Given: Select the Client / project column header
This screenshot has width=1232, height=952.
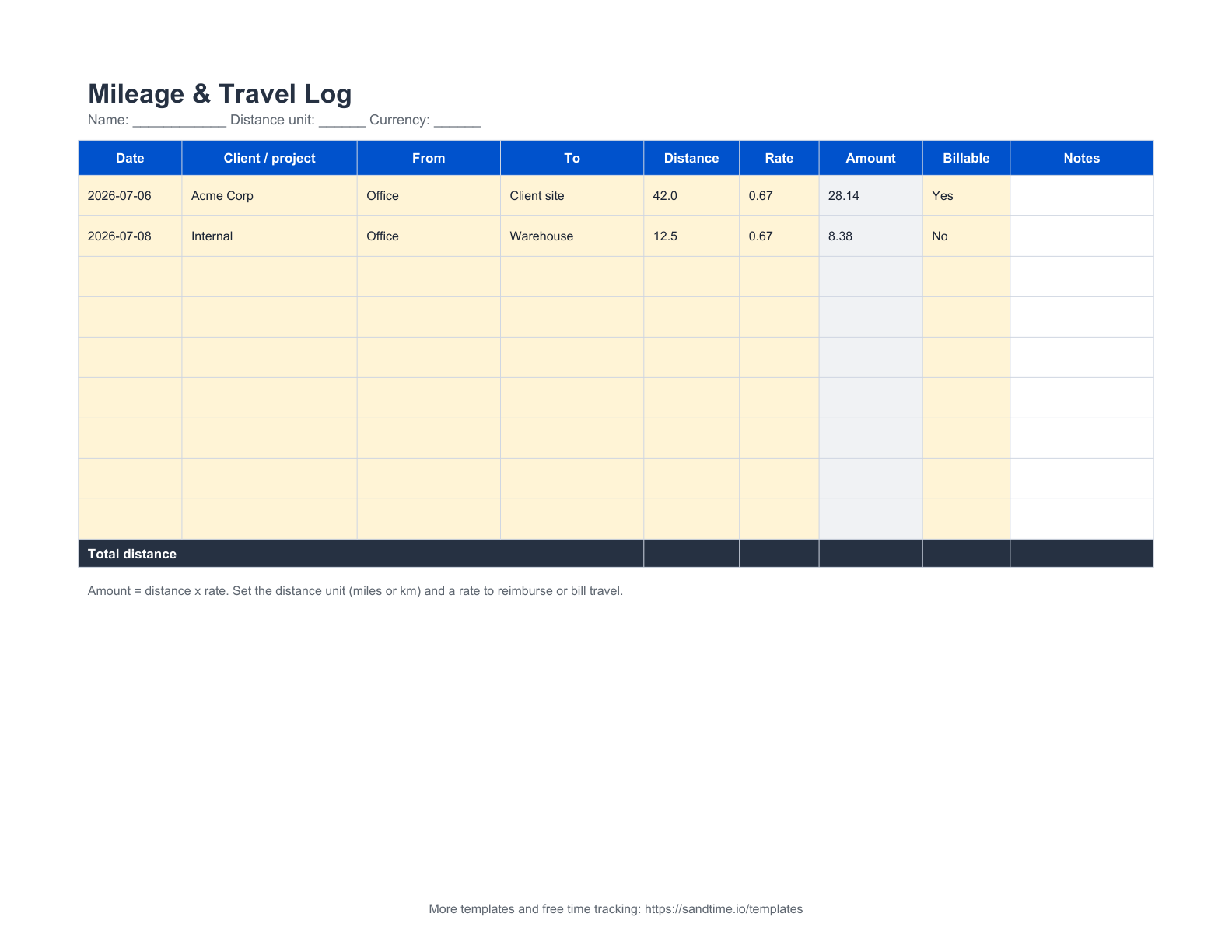Looking at the screenshot, I should (269, 158).
